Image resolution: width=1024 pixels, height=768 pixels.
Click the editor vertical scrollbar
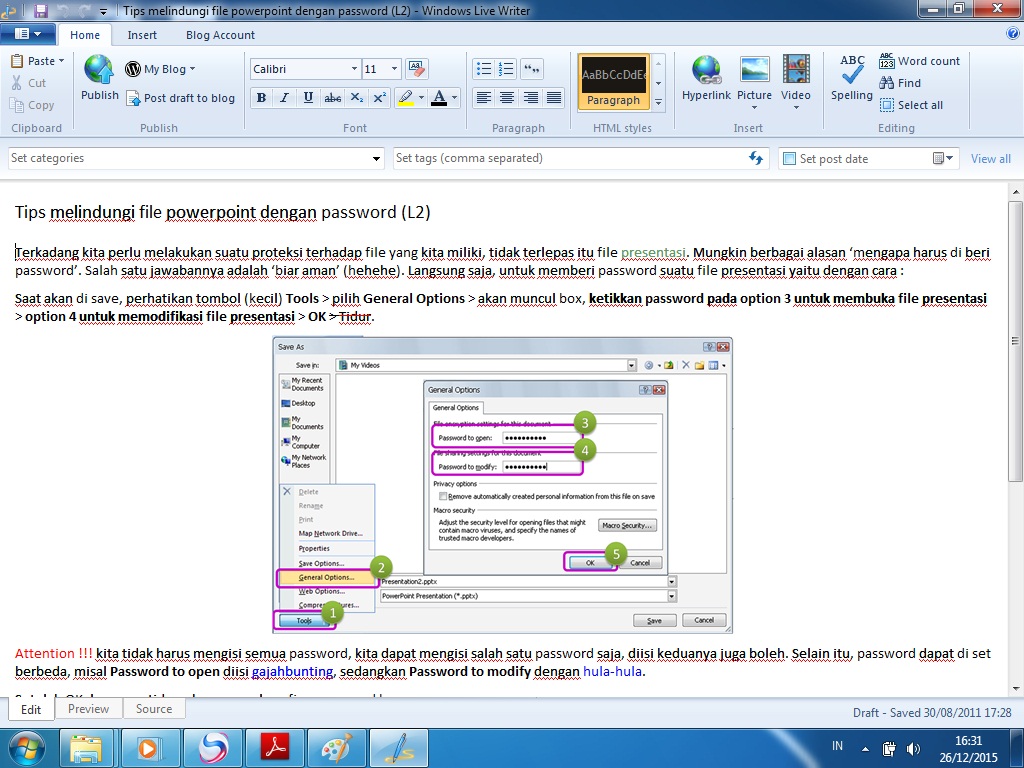1015,341
